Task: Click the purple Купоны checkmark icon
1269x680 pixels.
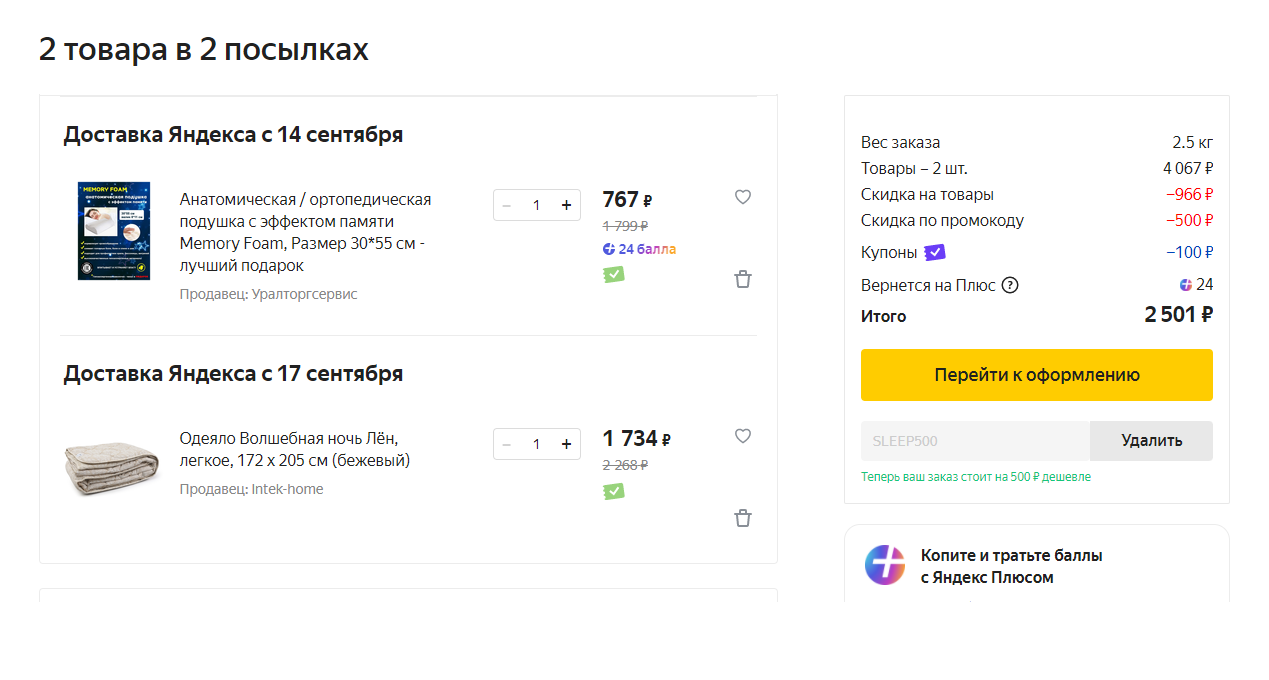Action: [934, 252]
